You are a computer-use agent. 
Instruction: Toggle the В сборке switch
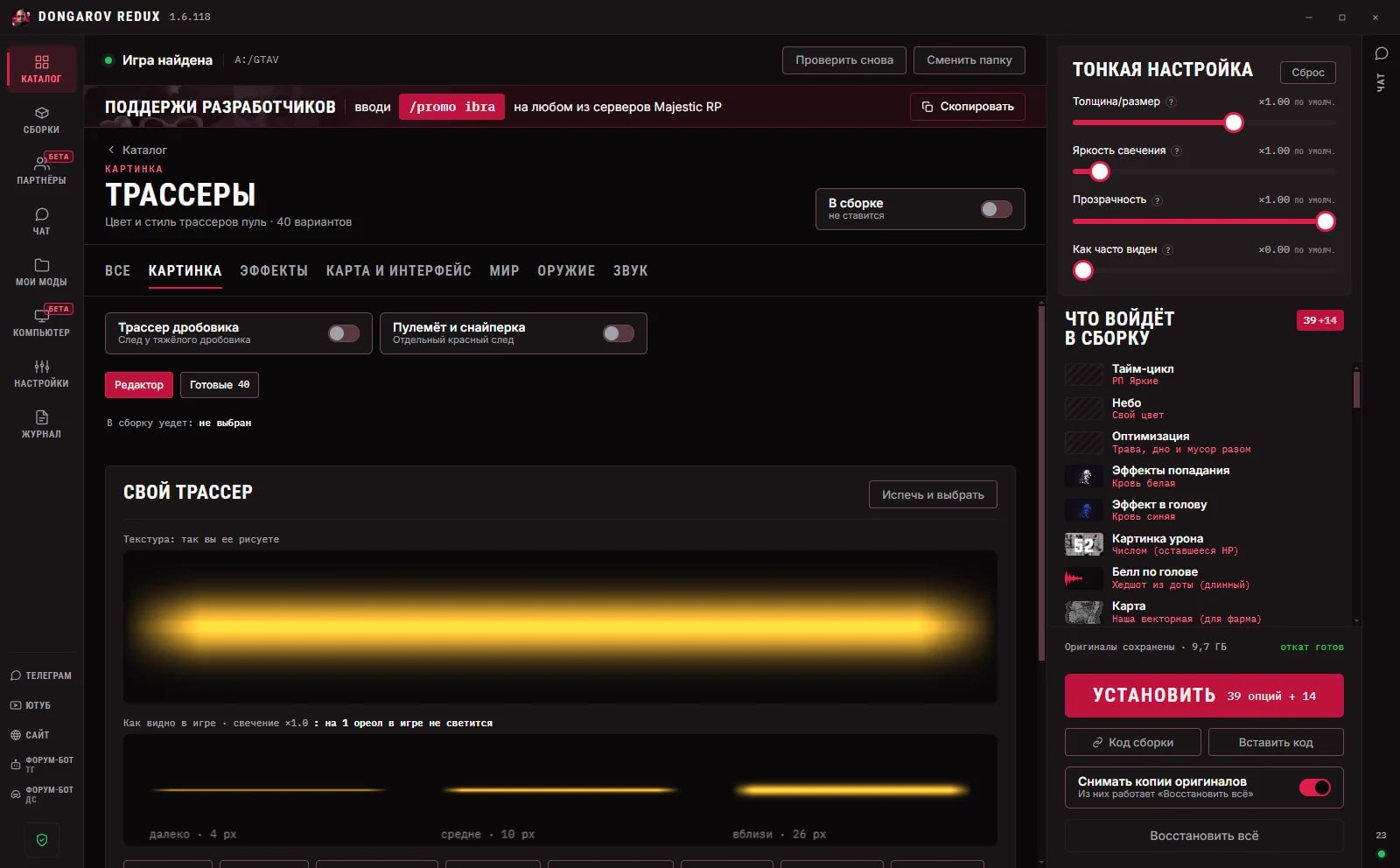click(996, 209)
